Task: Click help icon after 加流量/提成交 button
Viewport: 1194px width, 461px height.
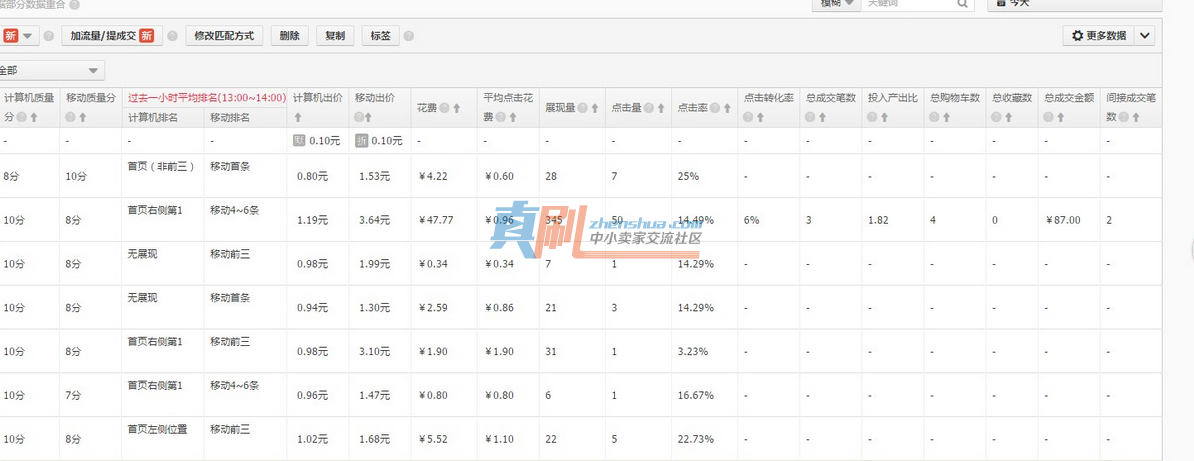Action: 172,36
